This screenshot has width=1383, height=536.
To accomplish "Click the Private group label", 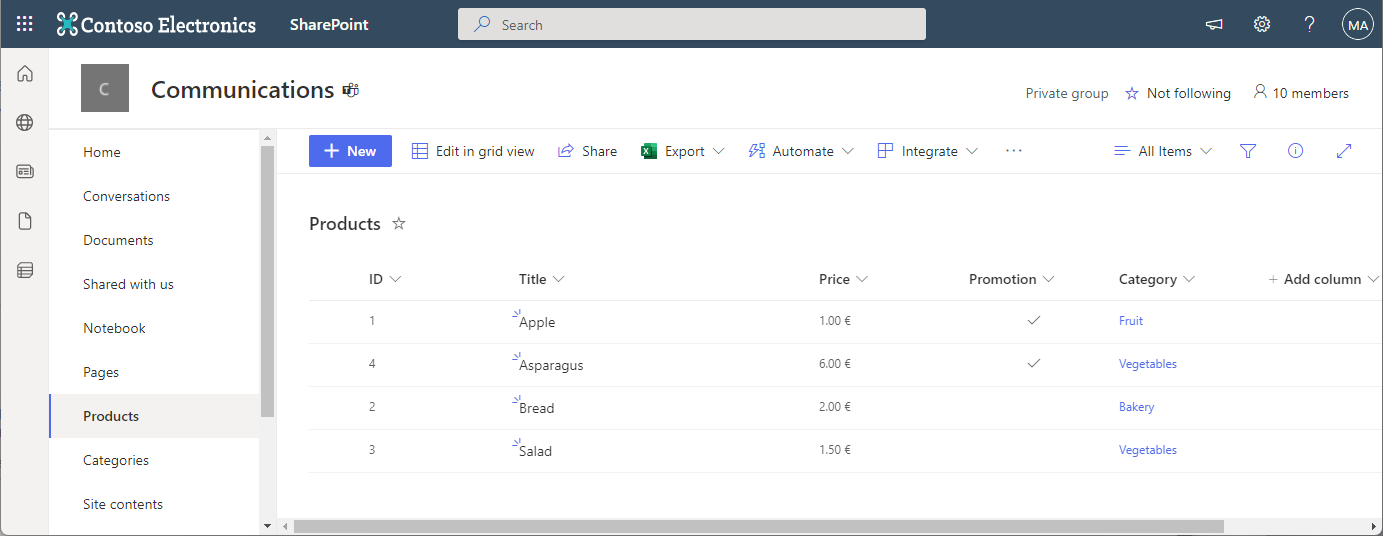I will [x=1067, y=93].
